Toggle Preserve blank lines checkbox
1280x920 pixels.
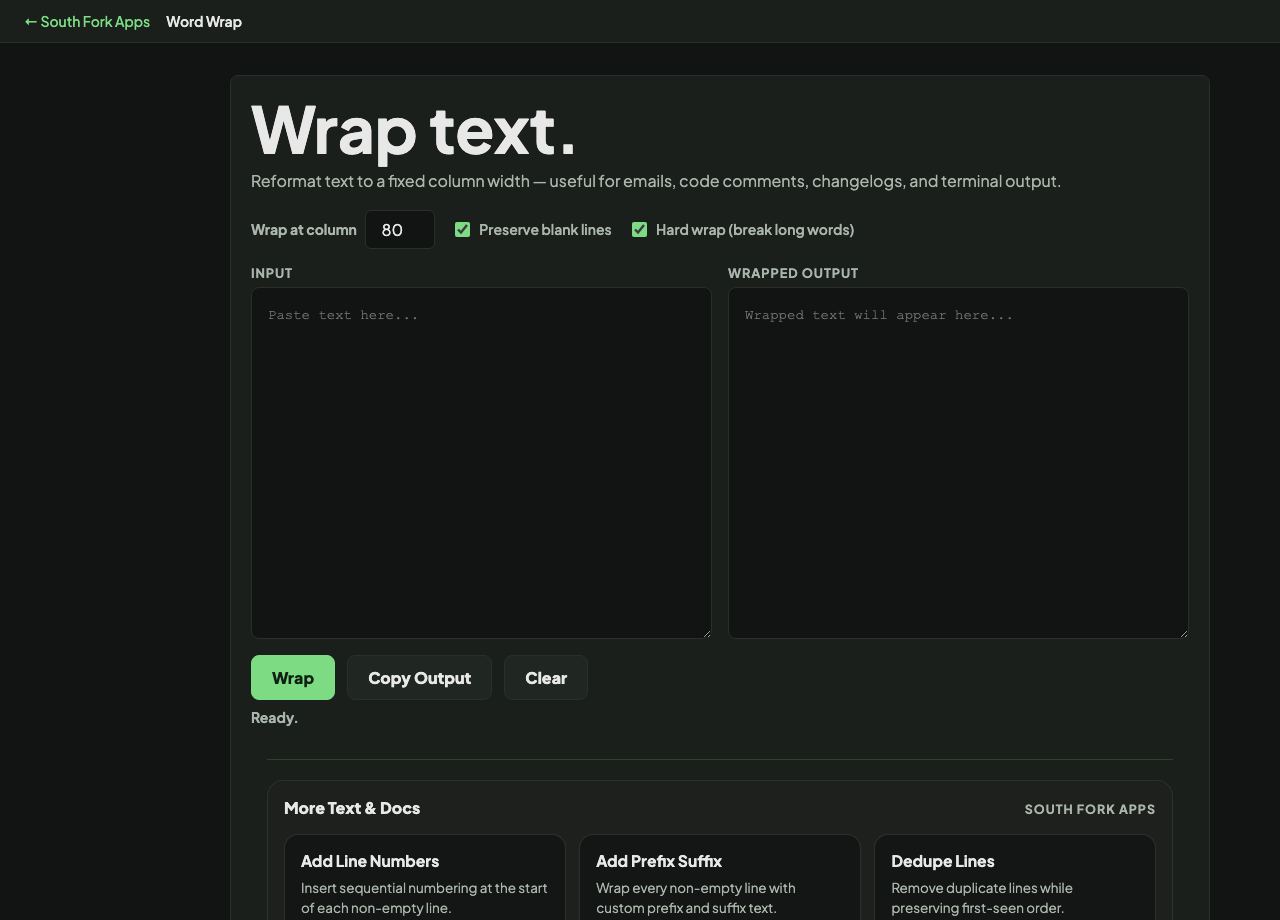coord(462,230)
